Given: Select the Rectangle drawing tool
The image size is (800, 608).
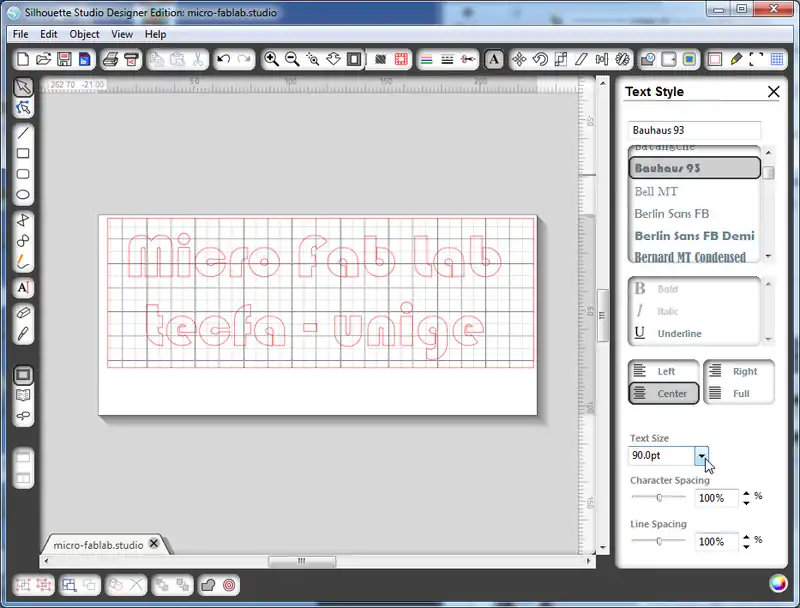Looking at the screenshot, I should click(x=23, y=154).
